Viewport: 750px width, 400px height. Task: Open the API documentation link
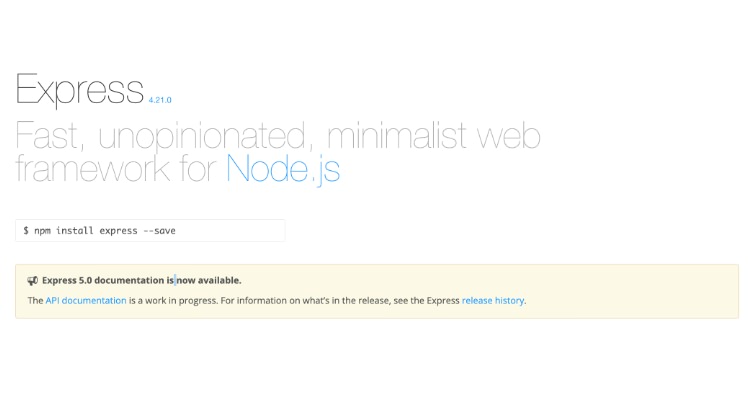pos(86,300)
